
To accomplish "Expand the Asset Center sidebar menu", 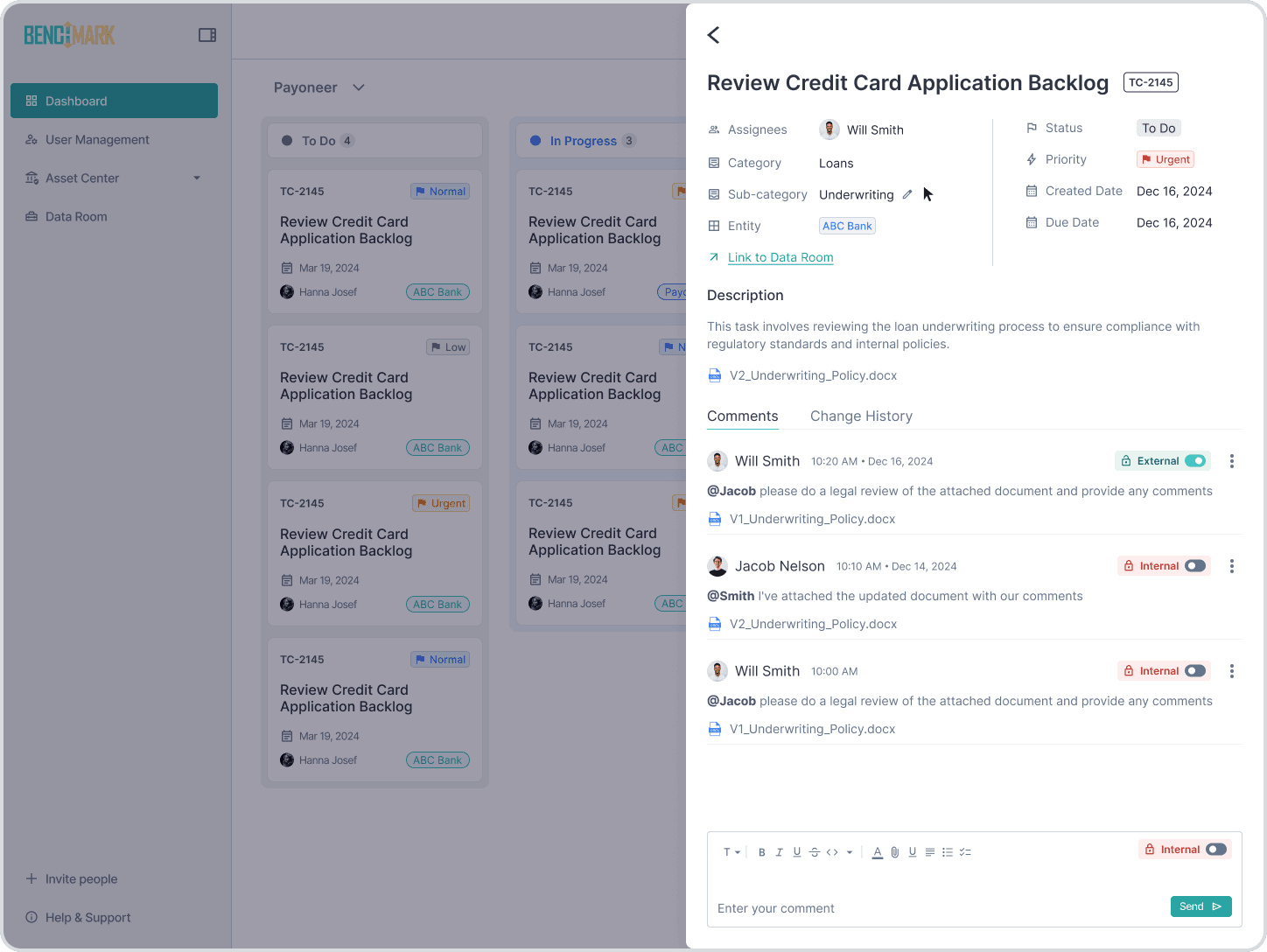I will [x=114, y=178].
